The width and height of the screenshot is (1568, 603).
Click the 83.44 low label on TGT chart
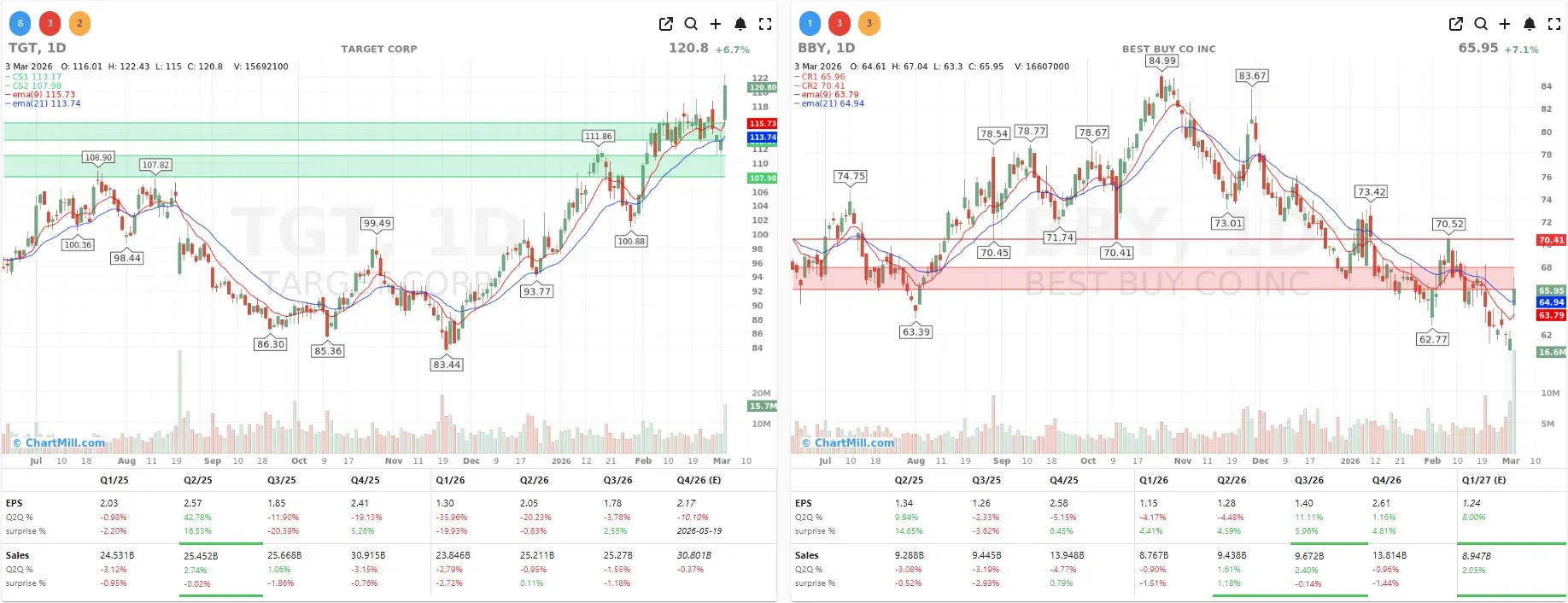click(x=447, y=365)
